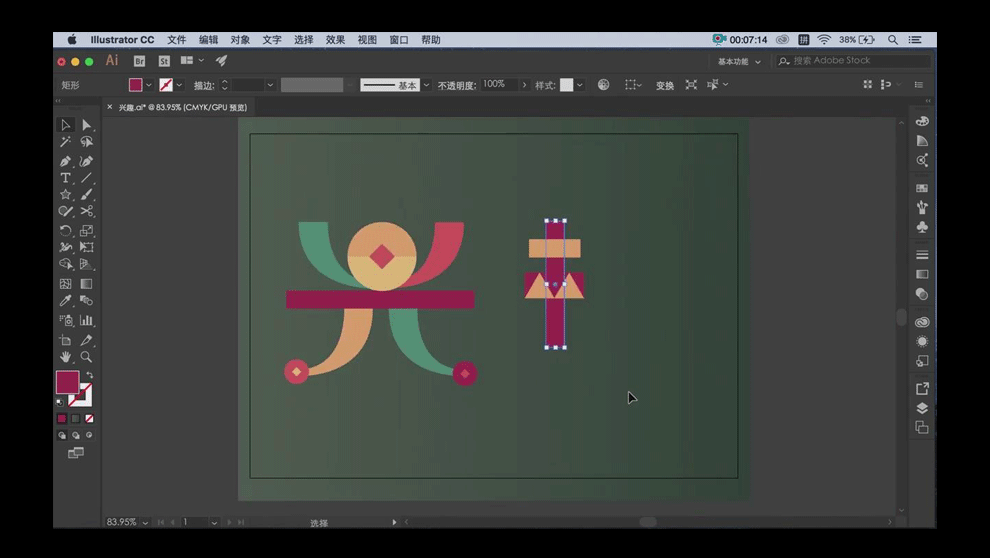Click the 变换 button in control bar
The height and width of the screenshot is (558, 990).
664,86
